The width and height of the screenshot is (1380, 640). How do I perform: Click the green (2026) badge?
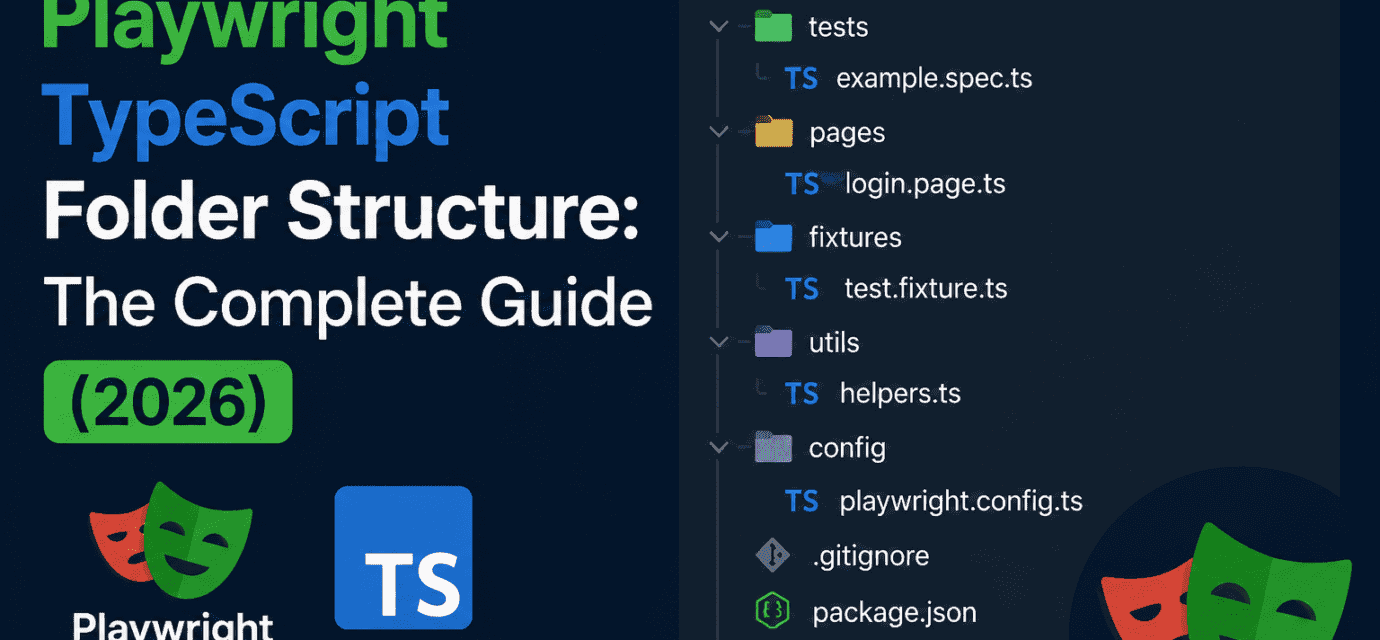tap(168, 402)
